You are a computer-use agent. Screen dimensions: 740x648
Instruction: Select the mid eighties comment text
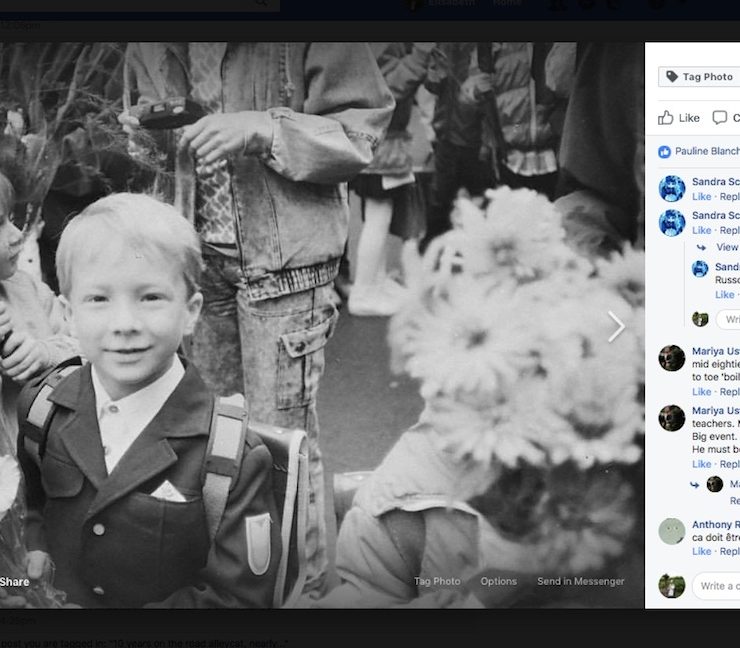tap(716, 370)
